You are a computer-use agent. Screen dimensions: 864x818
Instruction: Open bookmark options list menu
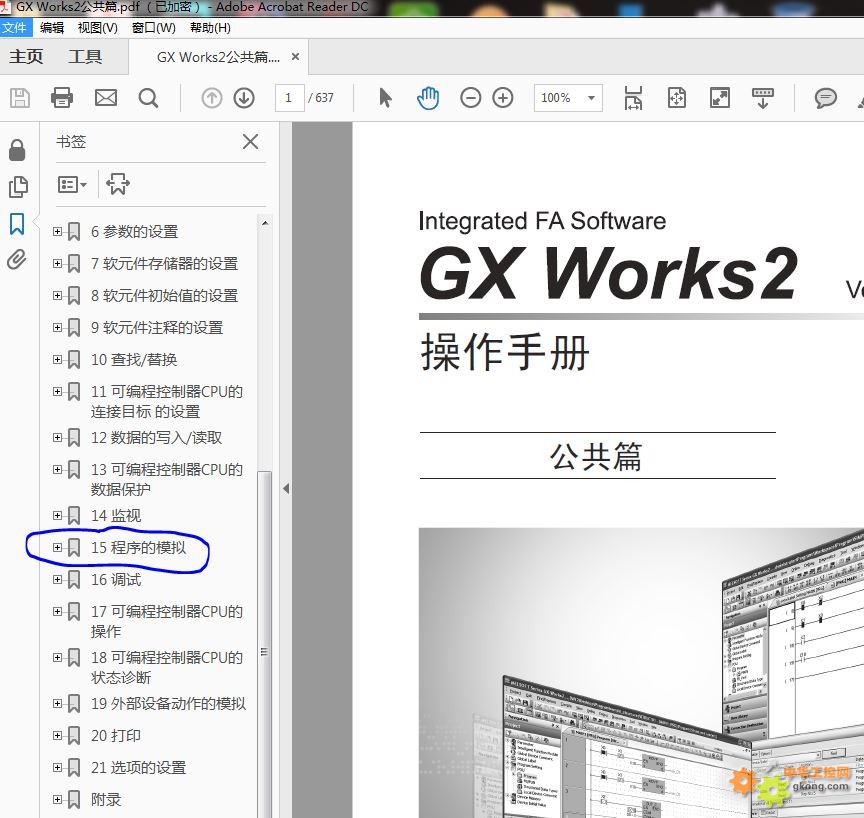tap(72, 184)
